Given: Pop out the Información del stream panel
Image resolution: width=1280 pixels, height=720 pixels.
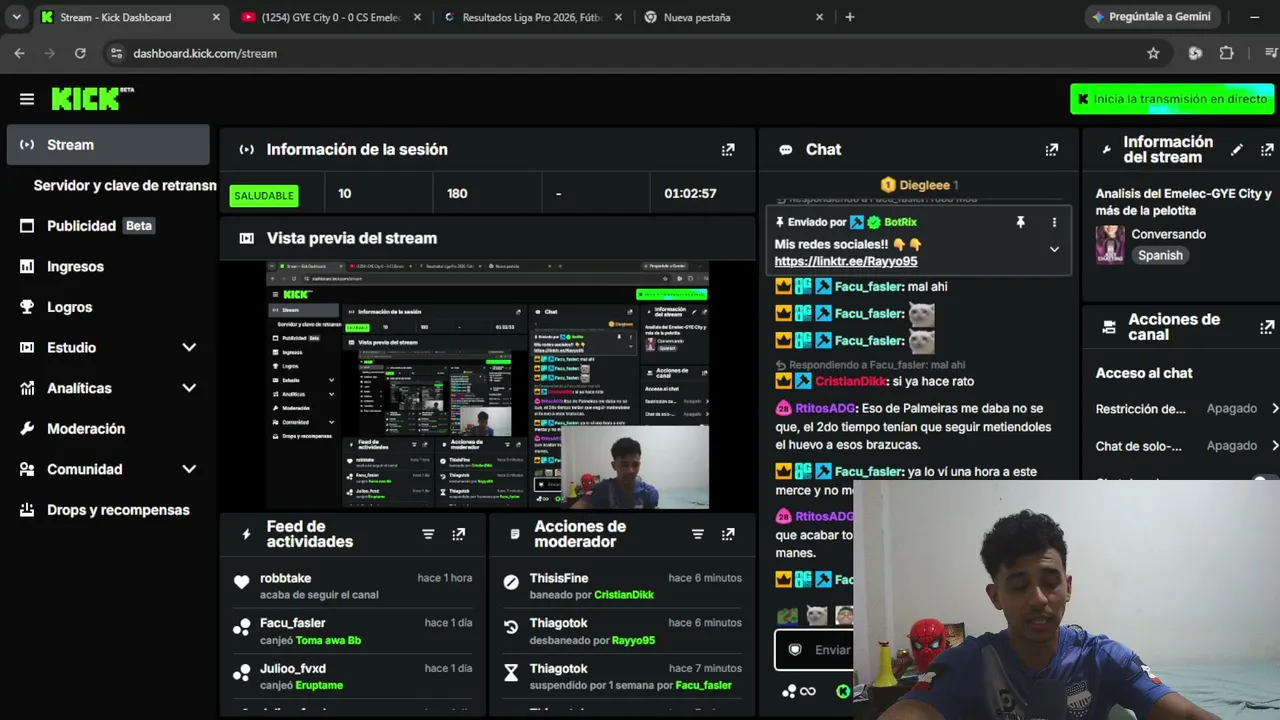Looking at the screenshot, I should click(1267, 150).
